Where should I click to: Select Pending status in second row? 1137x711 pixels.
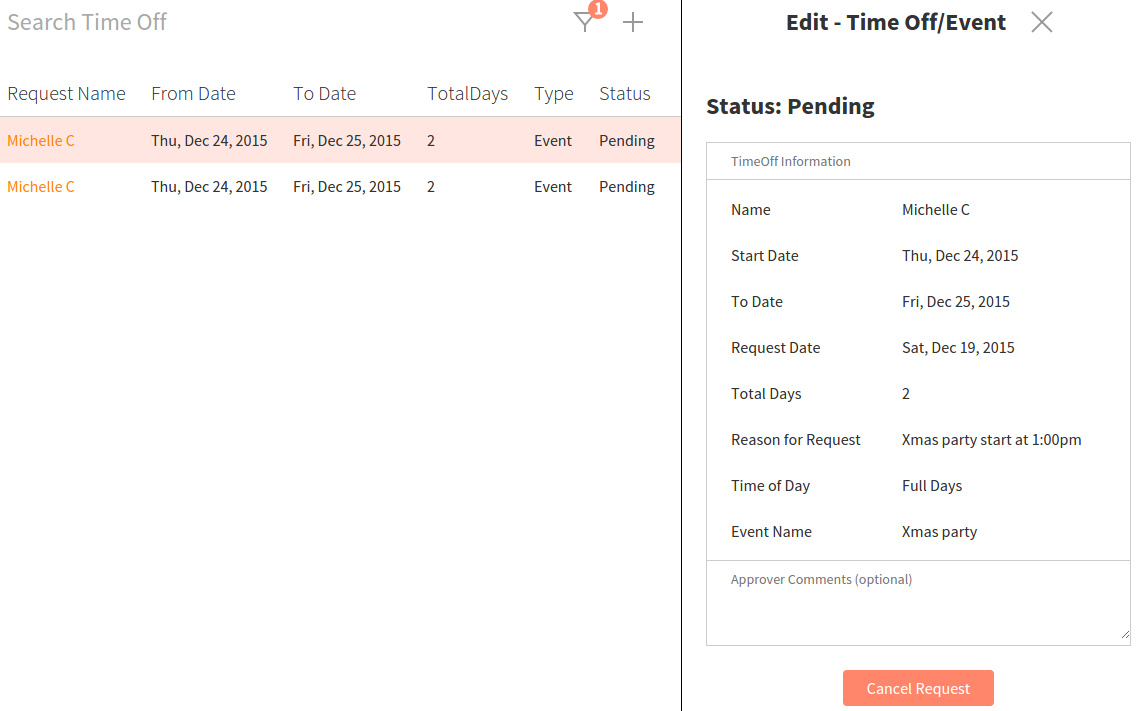click(x=626, y=187)
